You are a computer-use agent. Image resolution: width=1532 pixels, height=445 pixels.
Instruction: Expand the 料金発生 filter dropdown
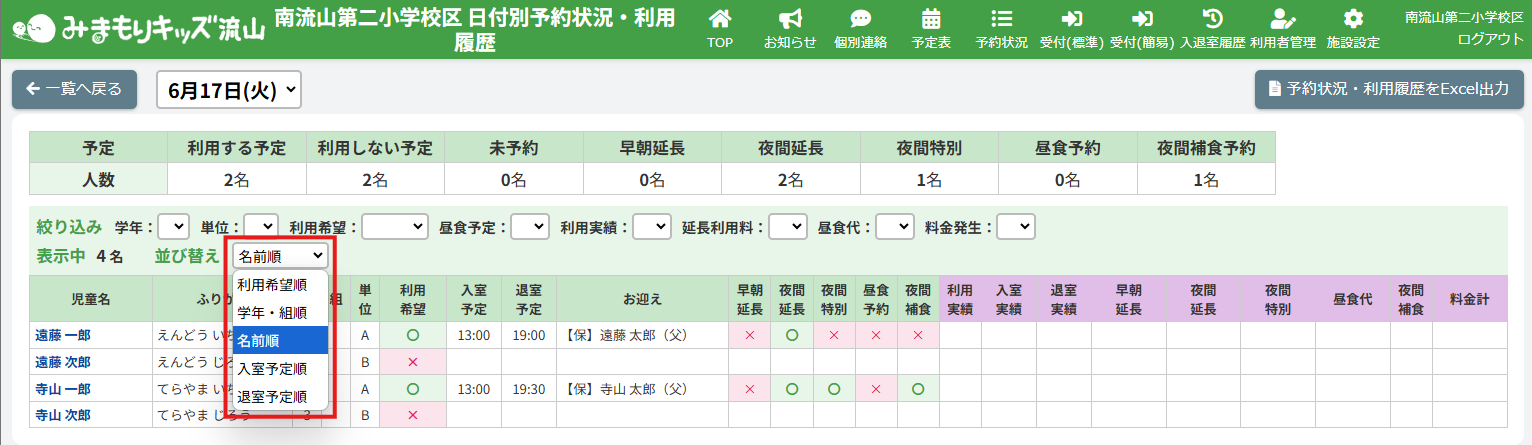1015,227
